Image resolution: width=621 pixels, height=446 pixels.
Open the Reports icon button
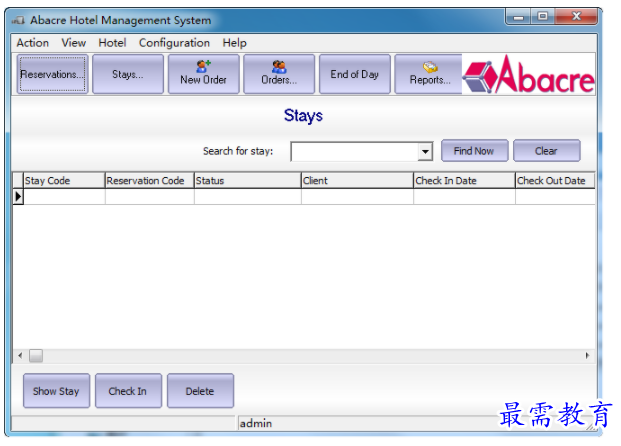pos(429,74)
